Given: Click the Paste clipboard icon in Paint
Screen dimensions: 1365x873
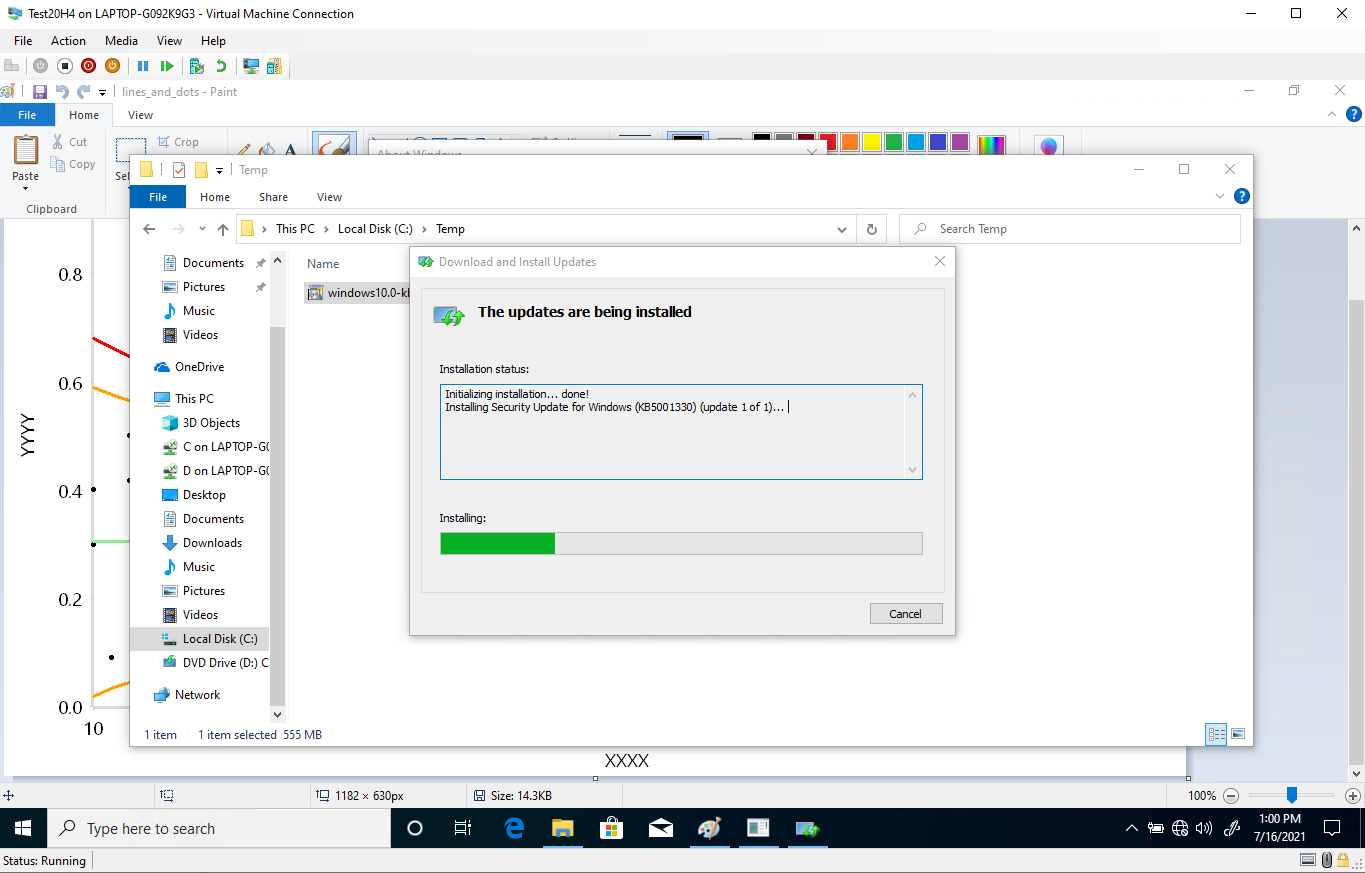Looking at the screenshot, I should click(x=26, y=150).
